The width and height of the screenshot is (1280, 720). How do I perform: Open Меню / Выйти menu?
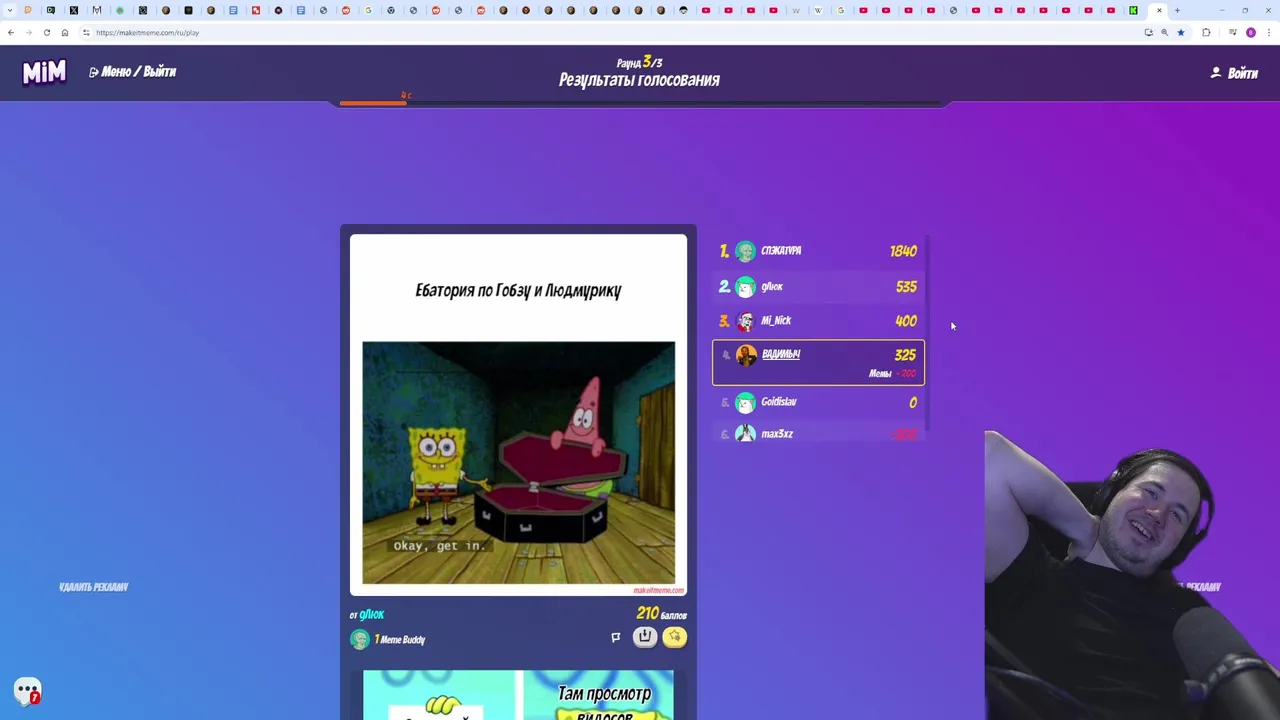point(132,72)
